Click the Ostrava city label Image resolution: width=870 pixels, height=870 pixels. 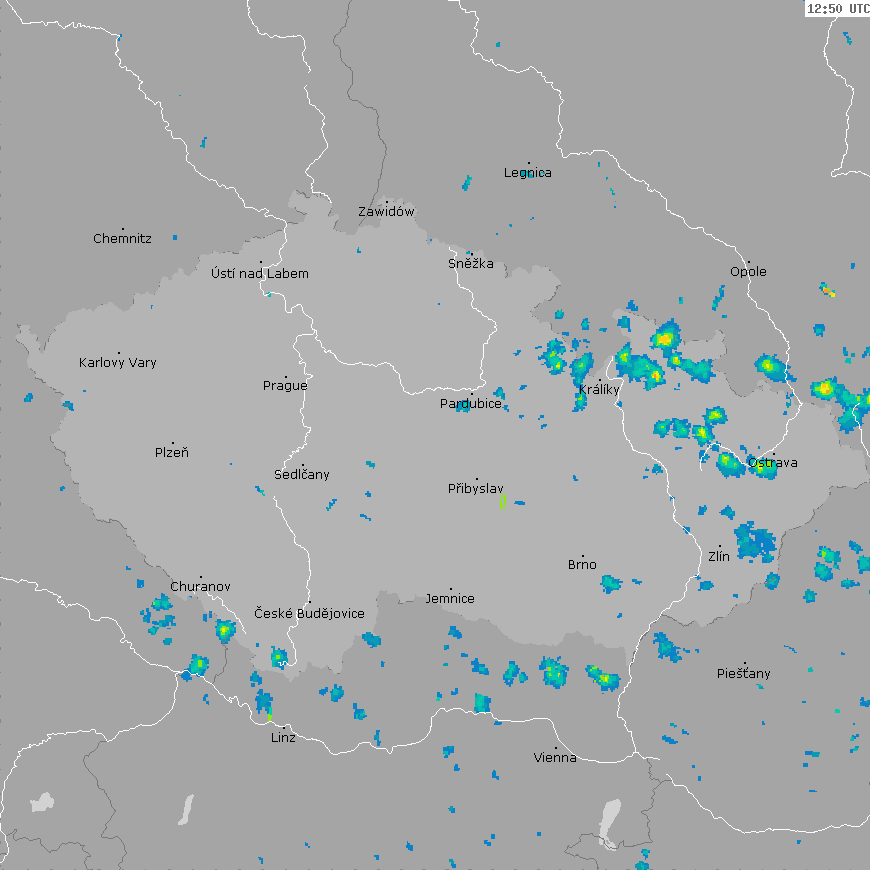tap(773, 463)
